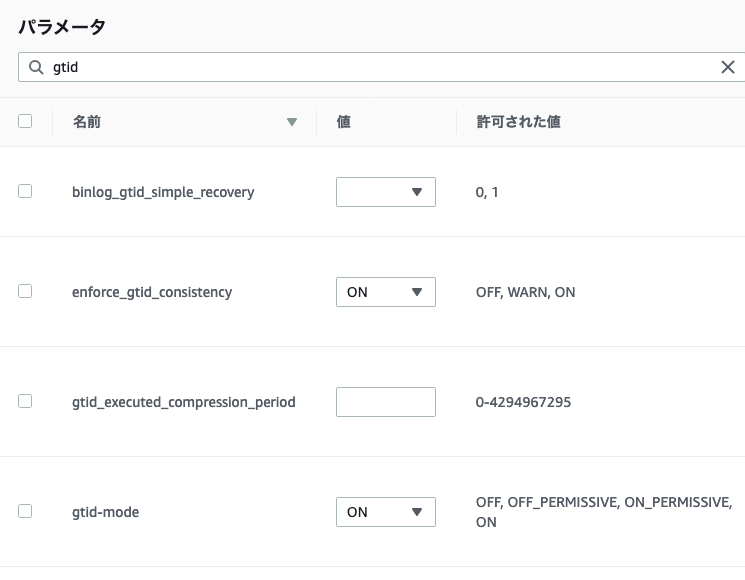745x580 pixels.
Task: Click the search magnifier icon
Action: [x=36, y=67]
